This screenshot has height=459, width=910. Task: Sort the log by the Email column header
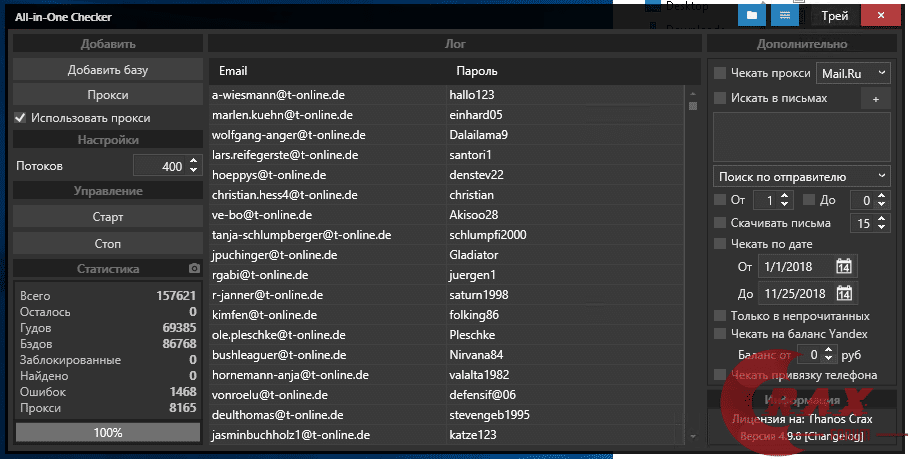click(x=233, y=72)
